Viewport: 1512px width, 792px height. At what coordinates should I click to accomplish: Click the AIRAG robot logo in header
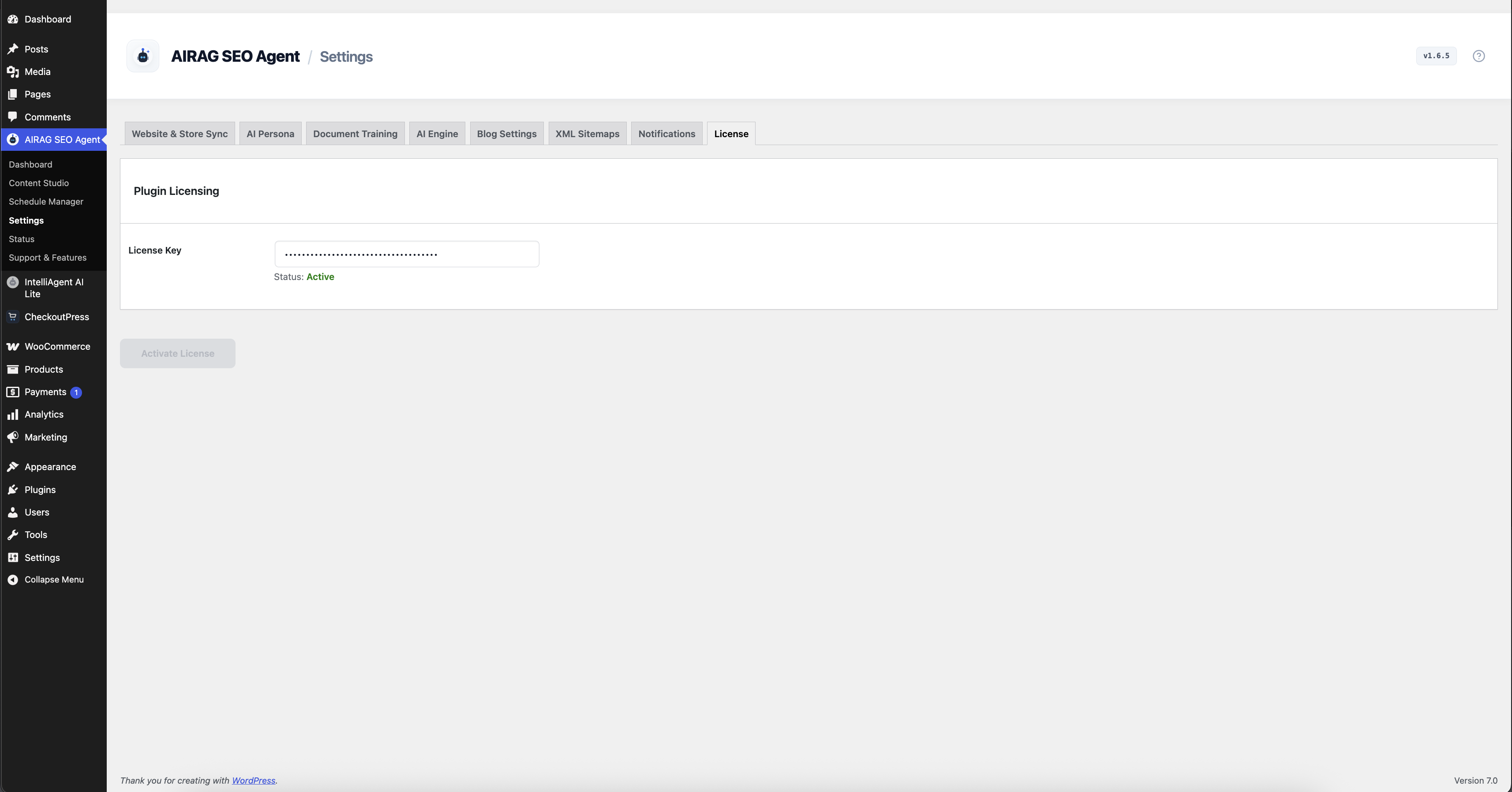click(142, 56)
